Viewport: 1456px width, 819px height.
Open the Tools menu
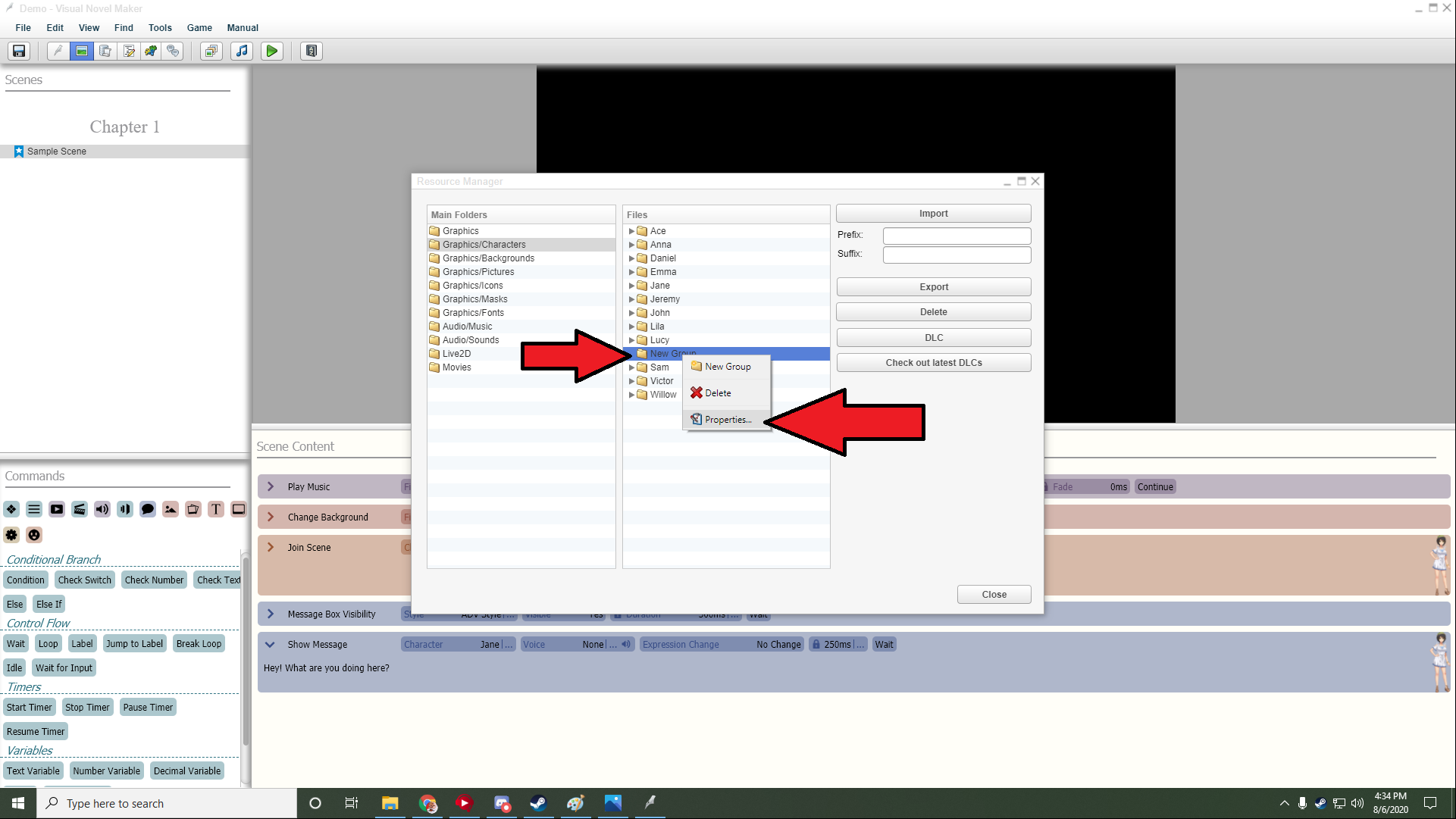[x=160, y=27]
